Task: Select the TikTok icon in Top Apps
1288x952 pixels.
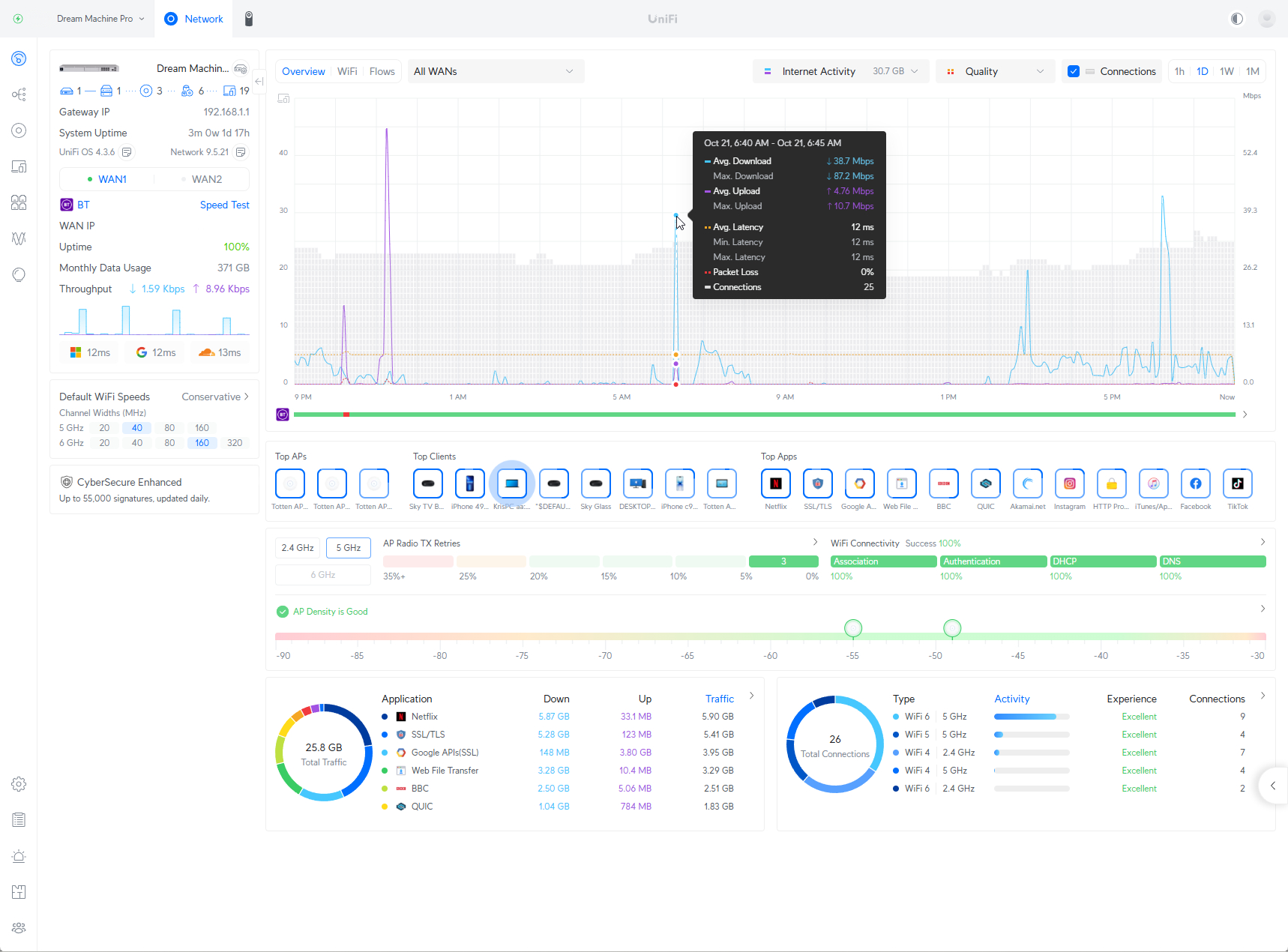Action: tap(1237, 483)
